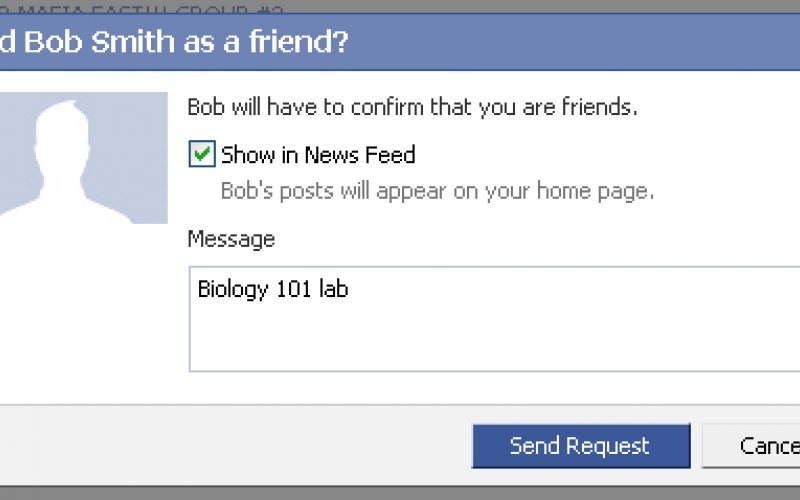Click 'Bob will have to confirm' text

click(412, 107)
